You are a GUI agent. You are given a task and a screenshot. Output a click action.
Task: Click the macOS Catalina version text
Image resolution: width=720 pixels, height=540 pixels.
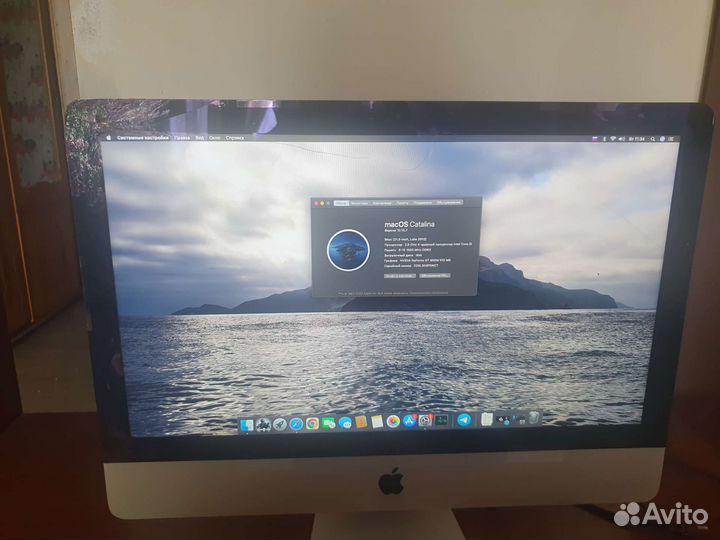pyautogui.click(x=396, y=231)
